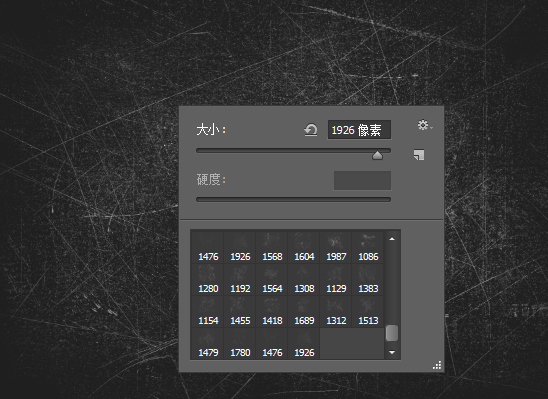Screen dimensions: 548x399
Task: Click the hardness slider track
Action: click(294, 200)
